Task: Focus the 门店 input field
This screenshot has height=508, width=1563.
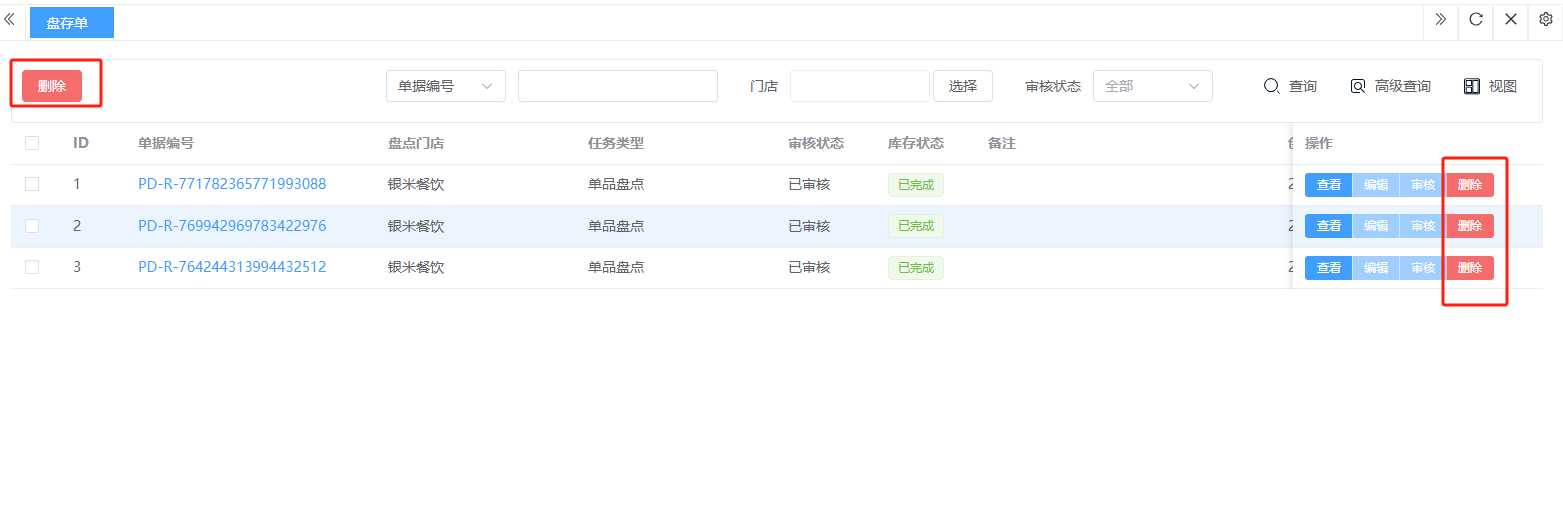Action: [859, 86]
